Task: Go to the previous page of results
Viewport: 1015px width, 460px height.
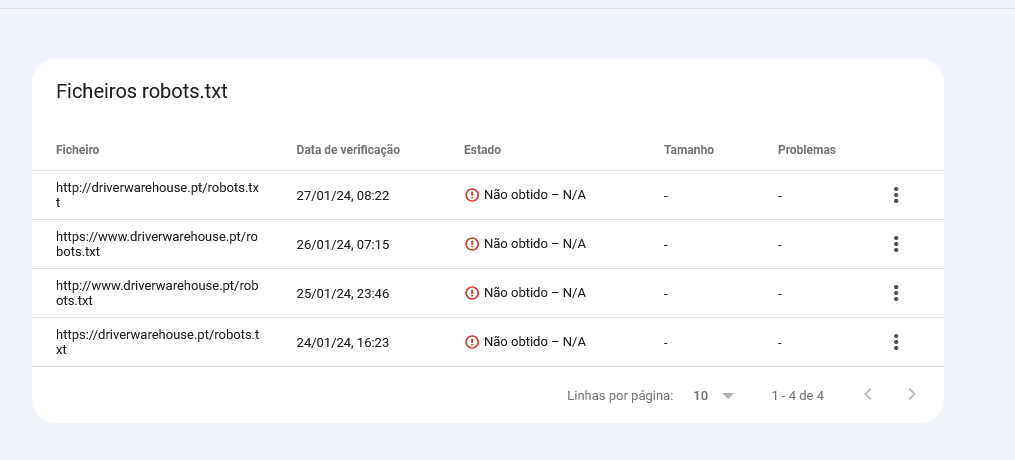Action: coord(868,394)
